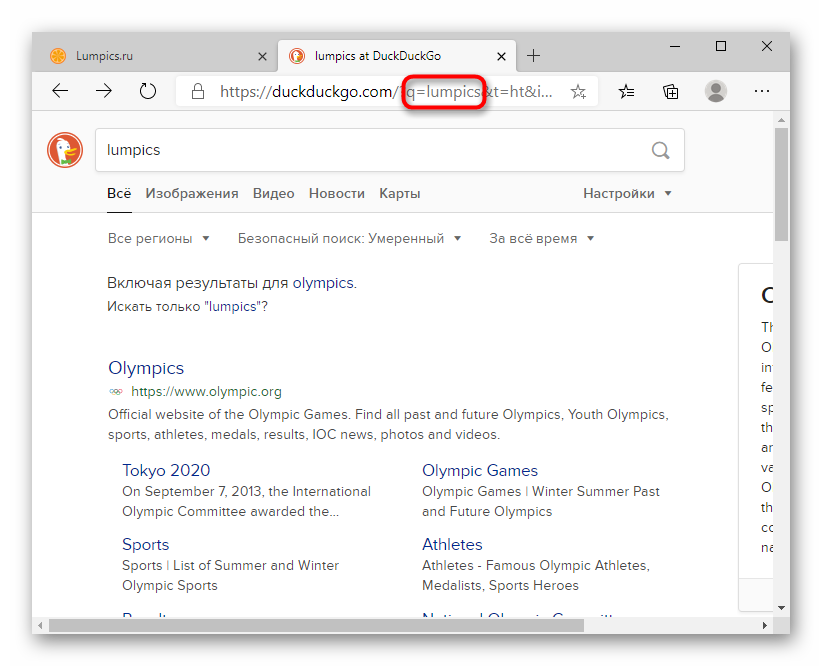The height and width of the screenshot is (666, 822).
Task: Open the Tokyo 2020 sublink
Action: [x=166, y=471]
